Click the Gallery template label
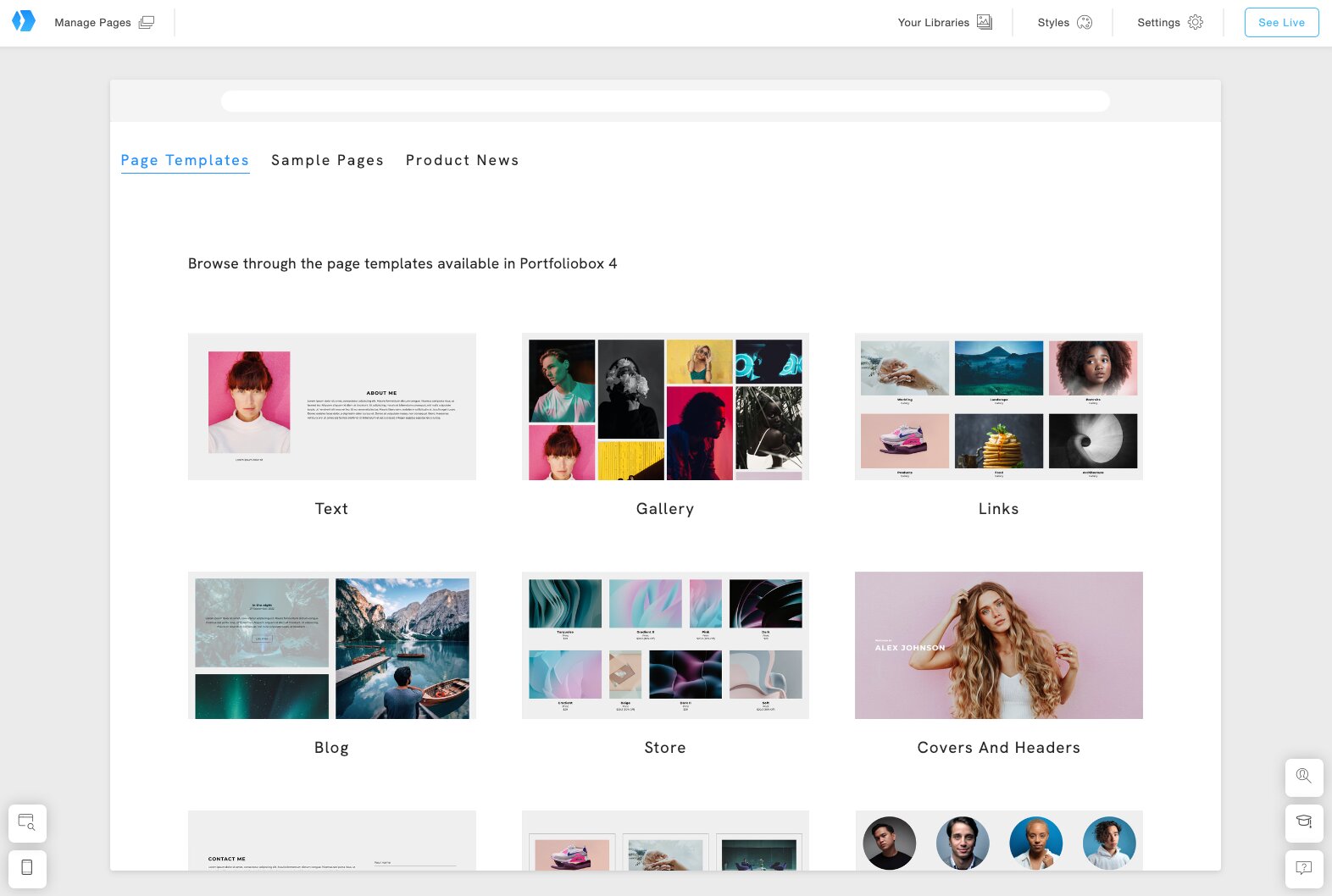 (x=665, y=509)
